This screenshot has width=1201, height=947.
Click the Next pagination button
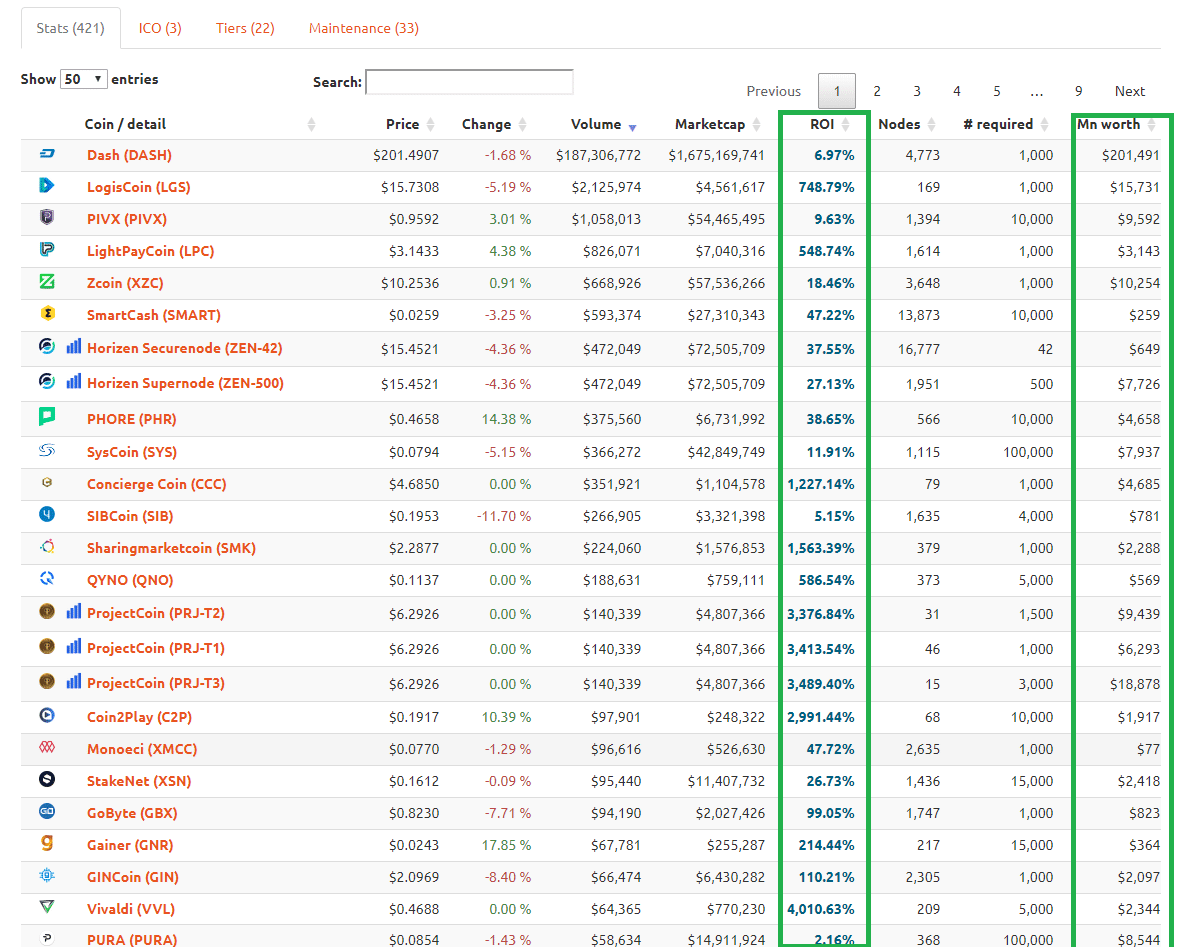[x=1130, y=91]
